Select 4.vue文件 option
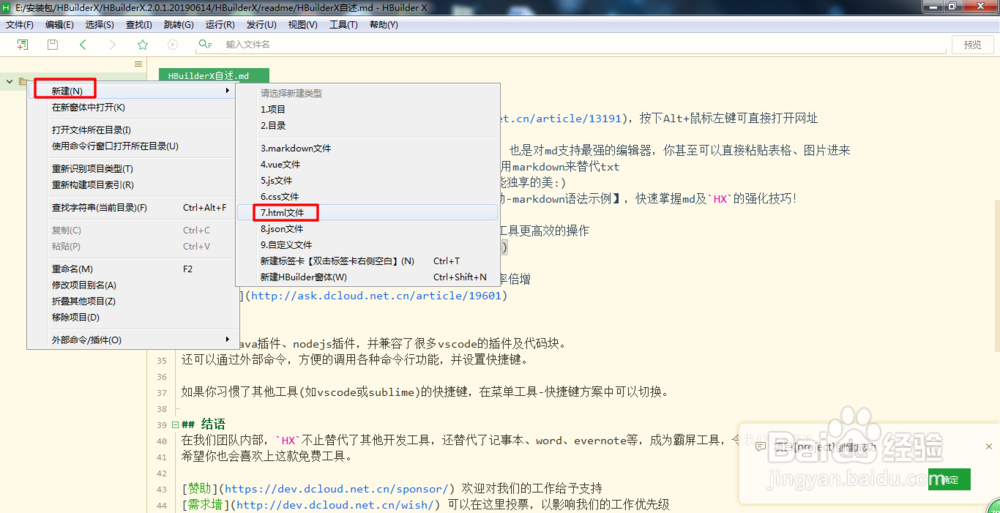The width and height of the screenshot is (1000, 513). click(367, 164)
